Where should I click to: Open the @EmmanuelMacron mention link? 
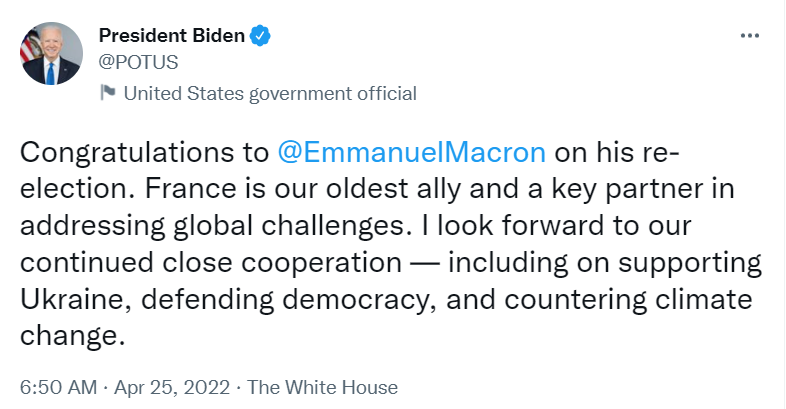412,153
